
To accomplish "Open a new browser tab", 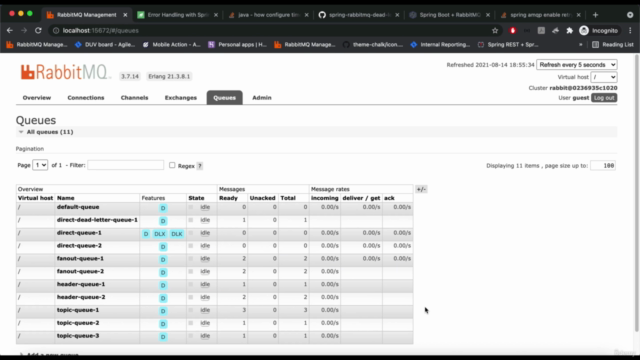I will tap(596, 15).
